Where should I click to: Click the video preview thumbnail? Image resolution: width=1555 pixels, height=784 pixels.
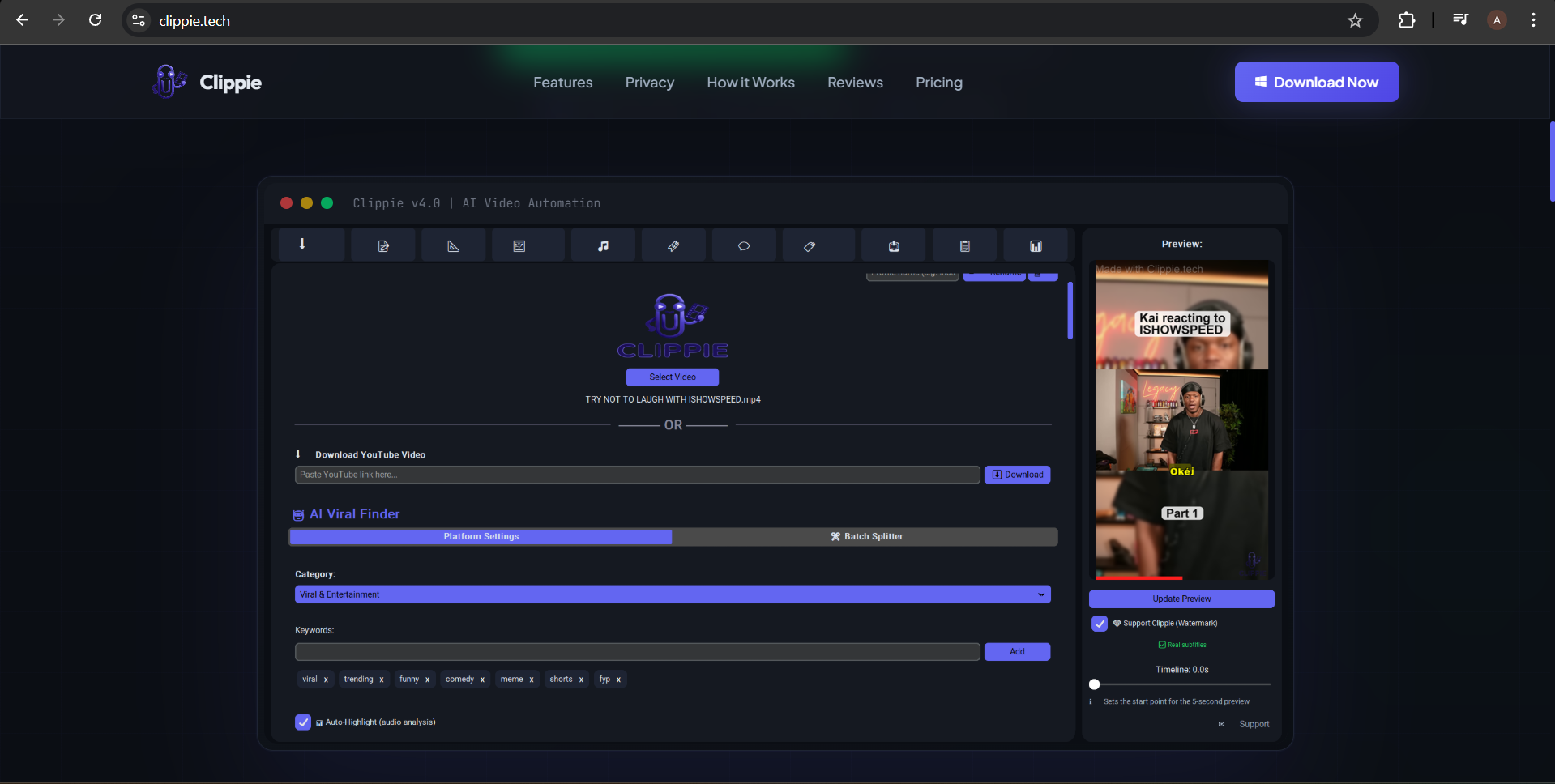(x=1182, y=420)
